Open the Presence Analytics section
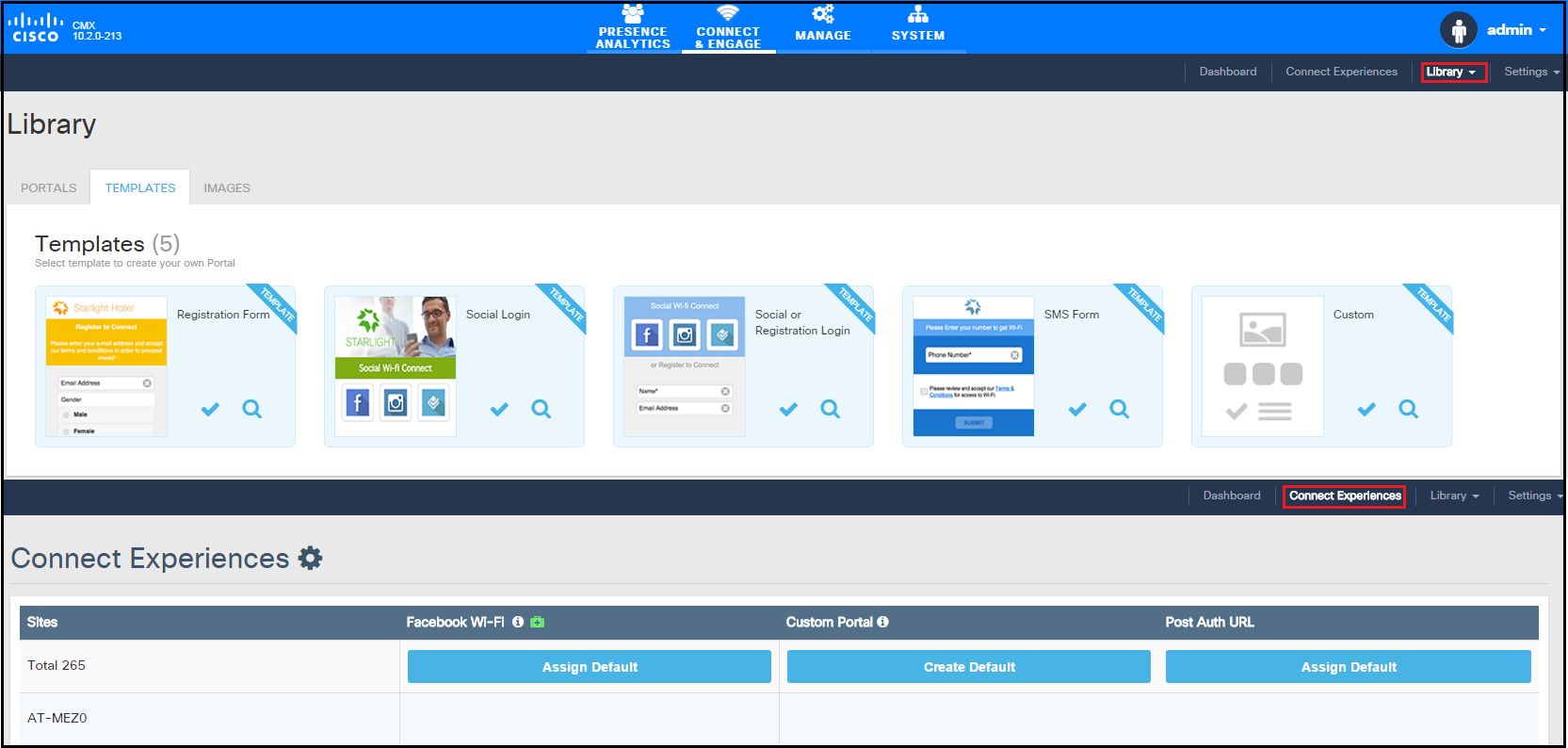This screenshot has height=748, width=1568. coord(633,27)
